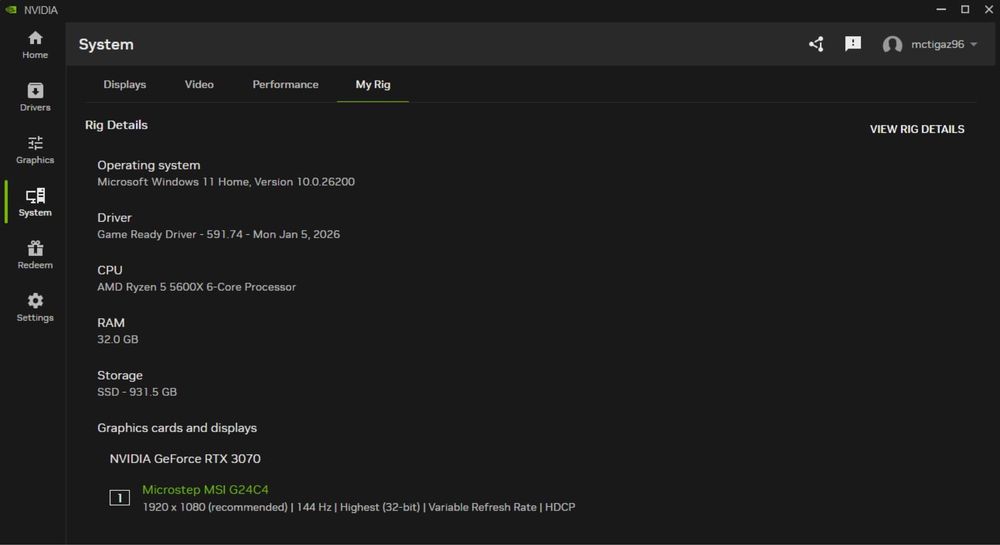The height and width of the screenshot is (545, 1000).
Task: Click the user avatar icon
Action: click(x=892, y=45)
